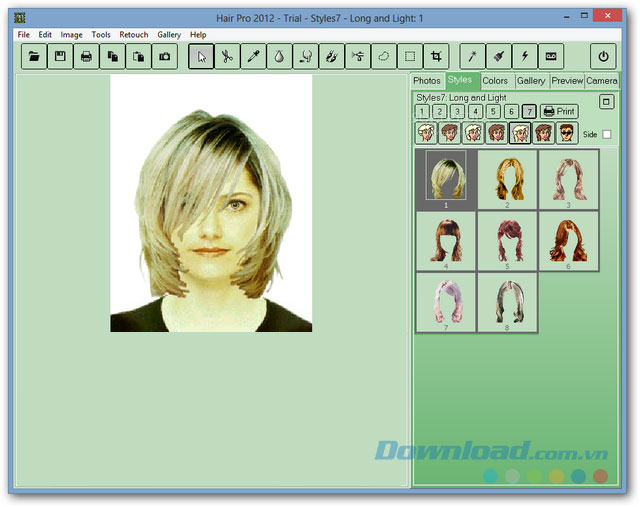Screen dimensions: 640x507
Task: Select hairstyle thumbnail 5 red curly
Action: coord(507,241)
